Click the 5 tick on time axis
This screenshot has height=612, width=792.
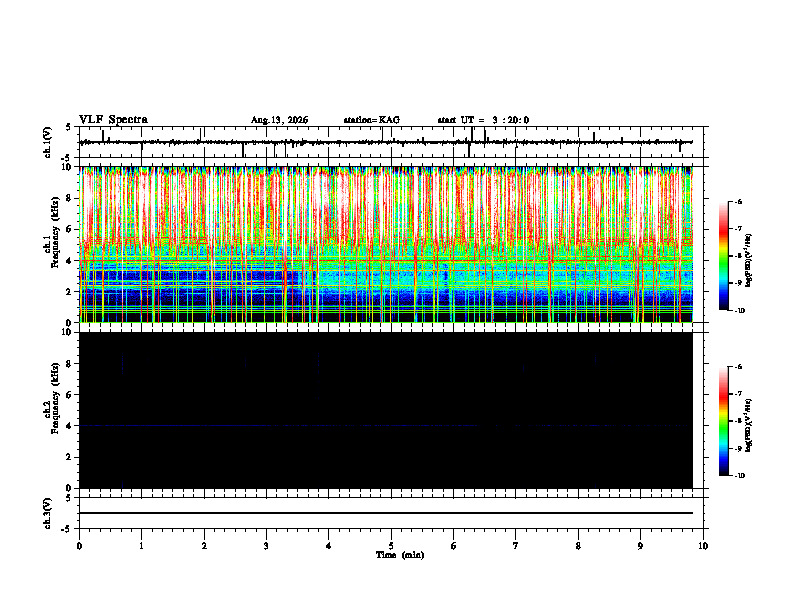point(391,546)
